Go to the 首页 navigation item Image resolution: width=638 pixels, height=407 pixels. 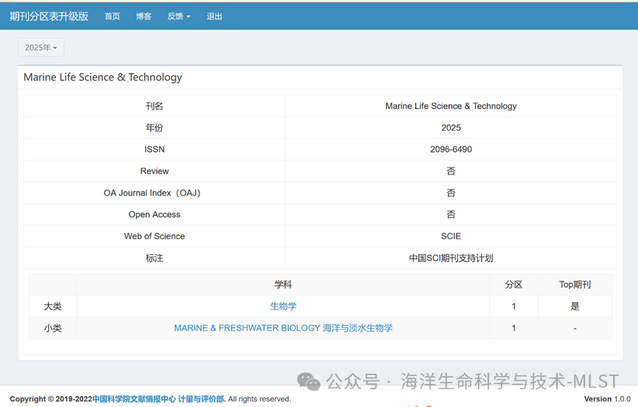pos(112,17)
